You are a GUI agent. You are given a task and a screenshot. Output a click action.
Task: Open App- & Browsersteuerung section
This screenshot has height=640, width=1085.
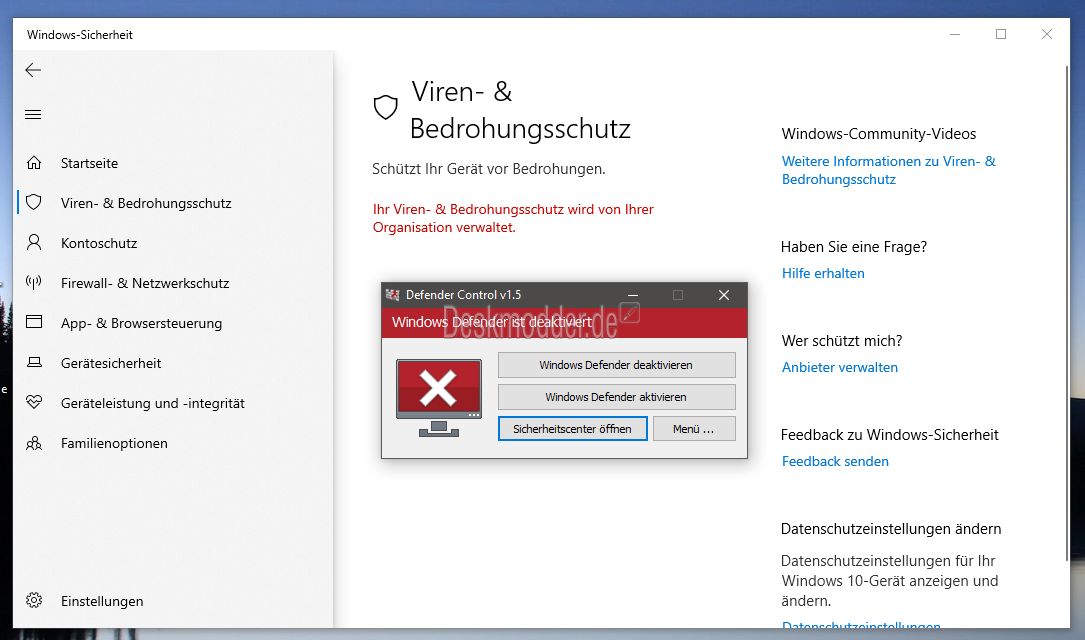point(141,324)
